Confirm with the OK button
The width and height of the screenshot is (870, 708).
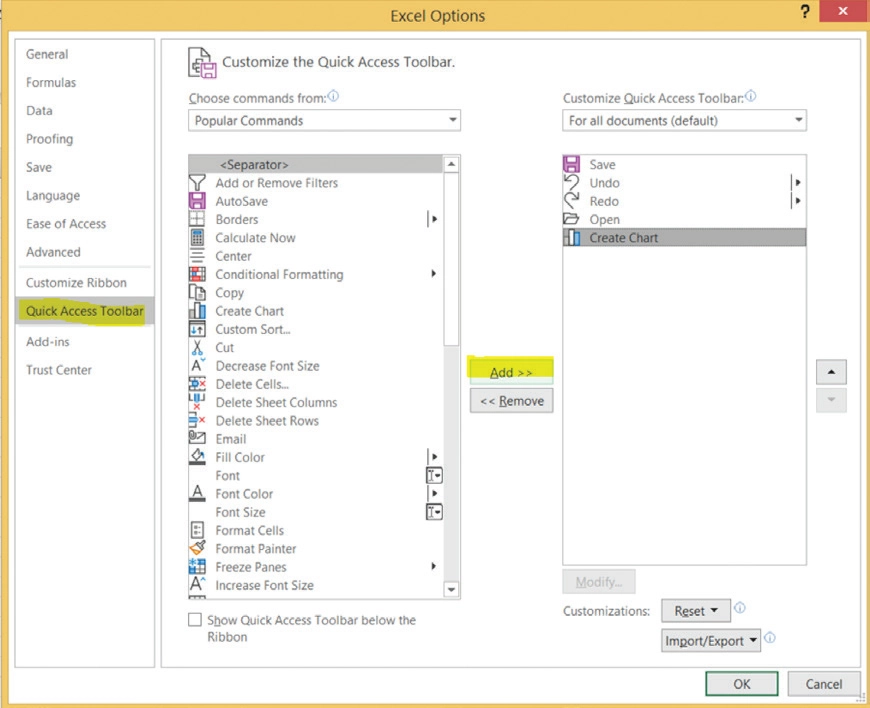[x=742, y=684]
